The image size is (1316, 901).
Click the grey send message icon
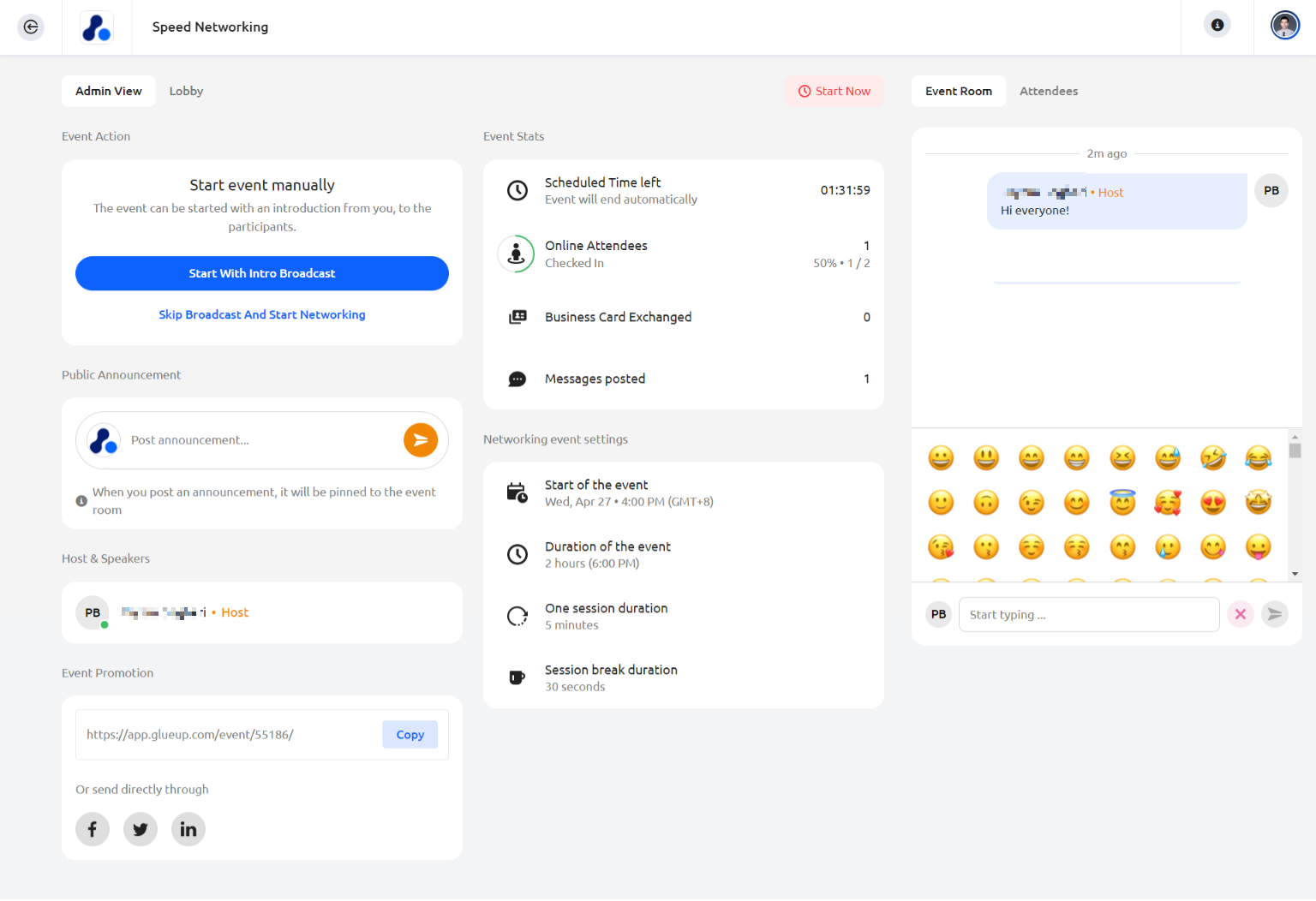(1275, 614)
